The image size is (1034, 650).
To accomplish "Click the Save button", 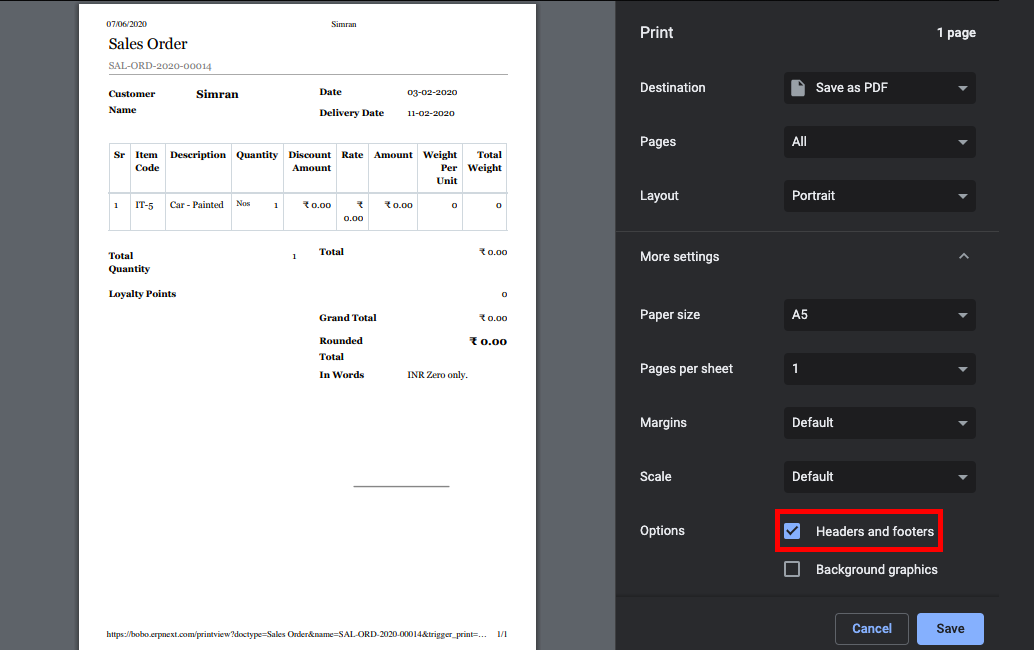I will point(950,628).
